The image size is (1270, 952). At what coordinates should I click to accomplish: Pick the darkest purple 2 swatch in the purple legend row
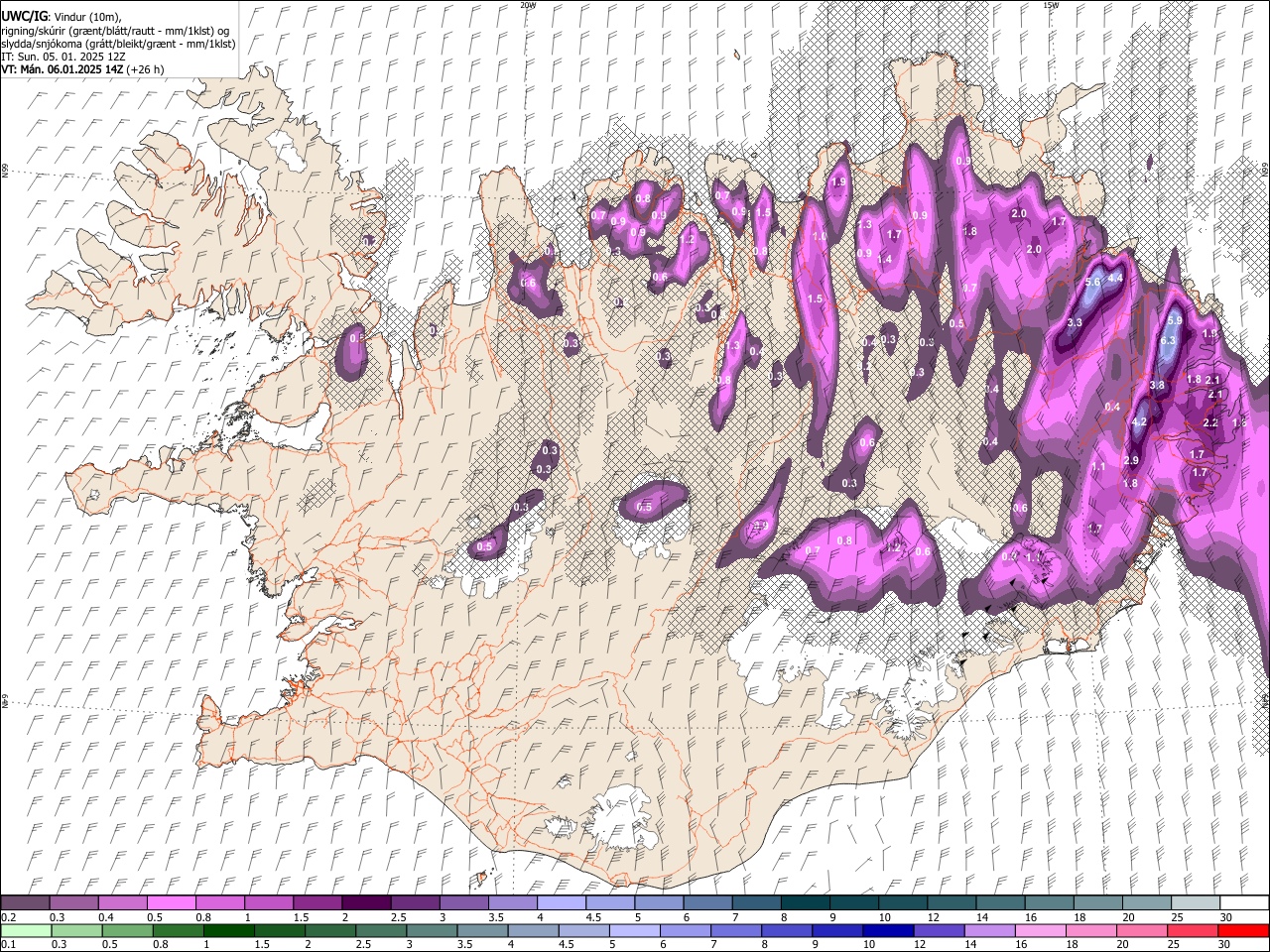pos(366,902)
